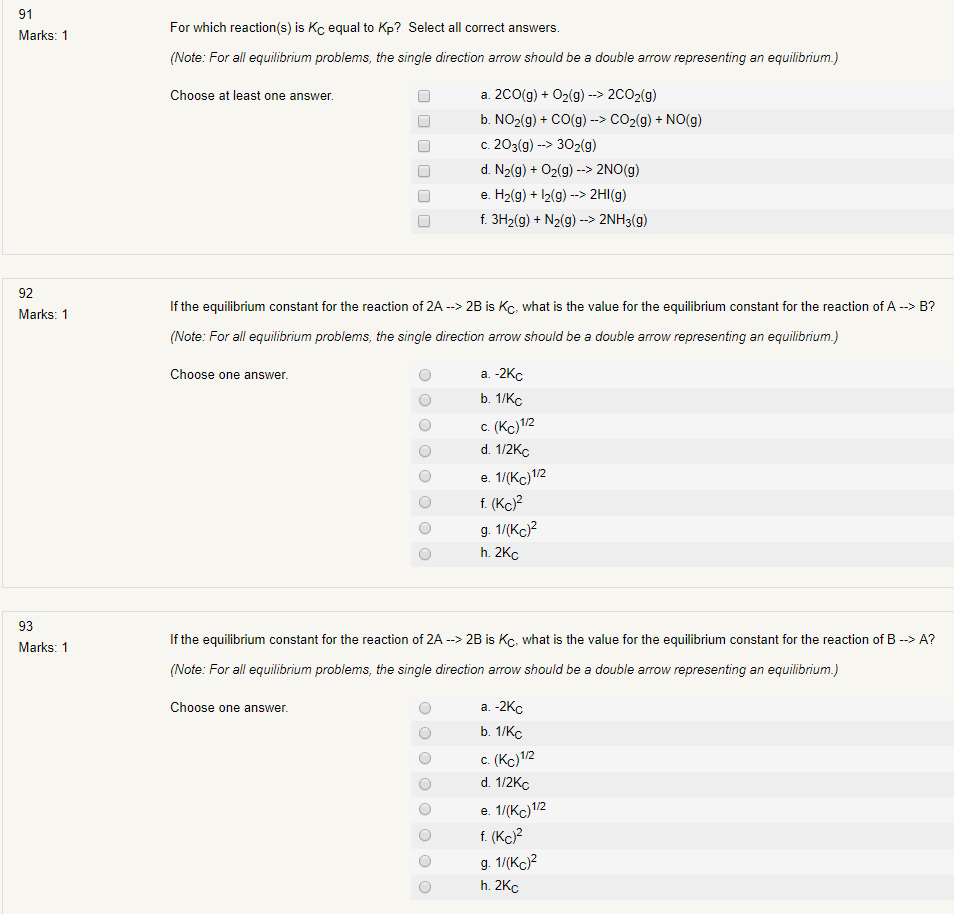This screenshot has height=914, width=954.
Task: Select (Kc)^1/2 in question 92
Action: [424, 424]
